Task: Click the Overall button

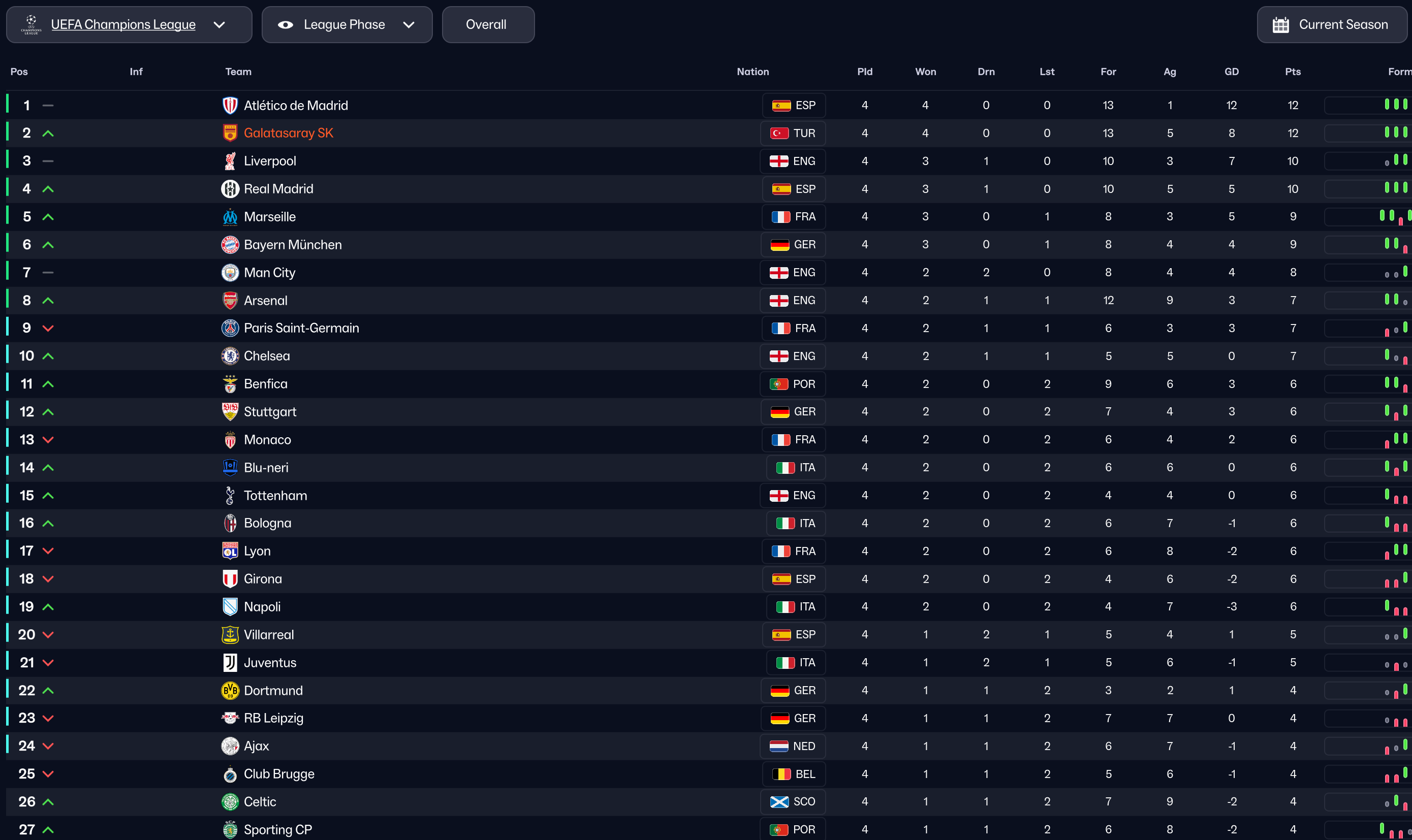Action: point(486,25)
